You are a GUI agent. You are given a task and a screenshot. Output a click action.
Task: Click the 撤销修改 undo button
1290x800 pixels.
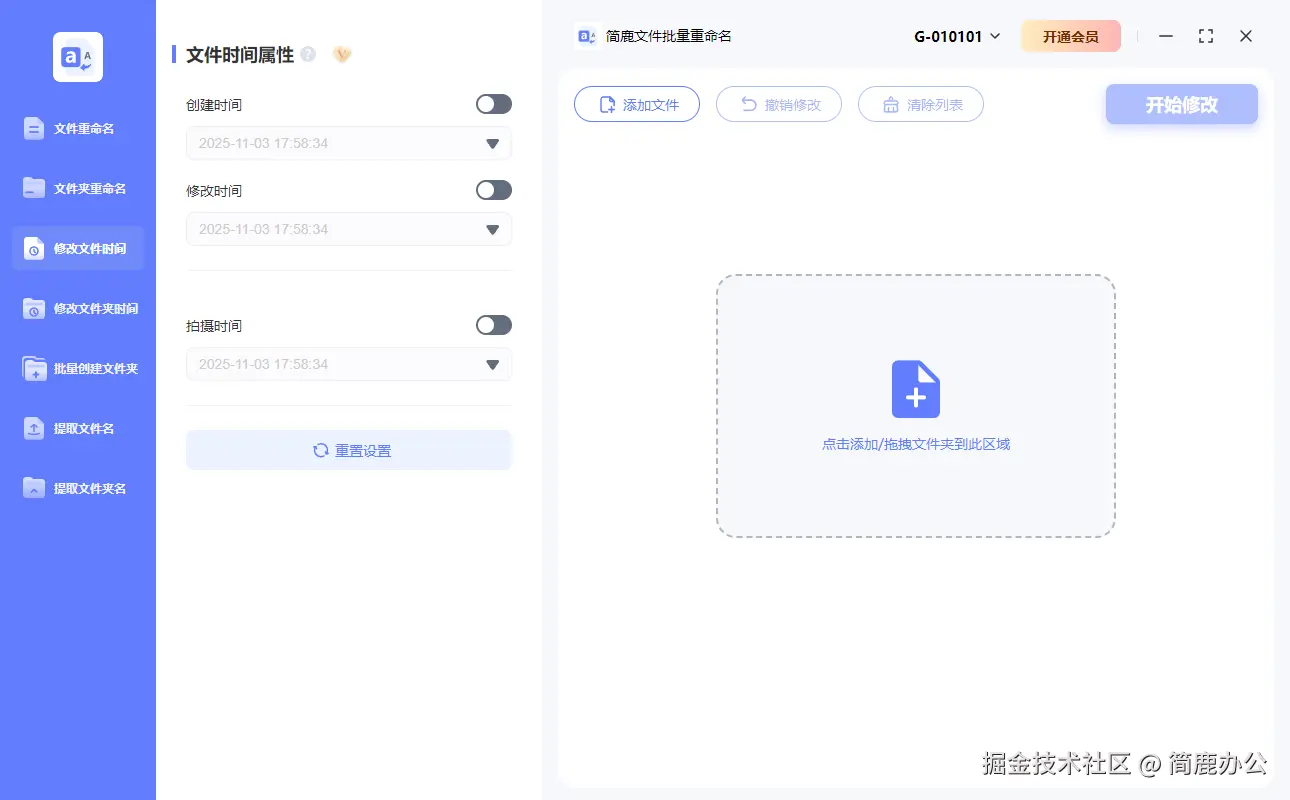click(778, 104)
